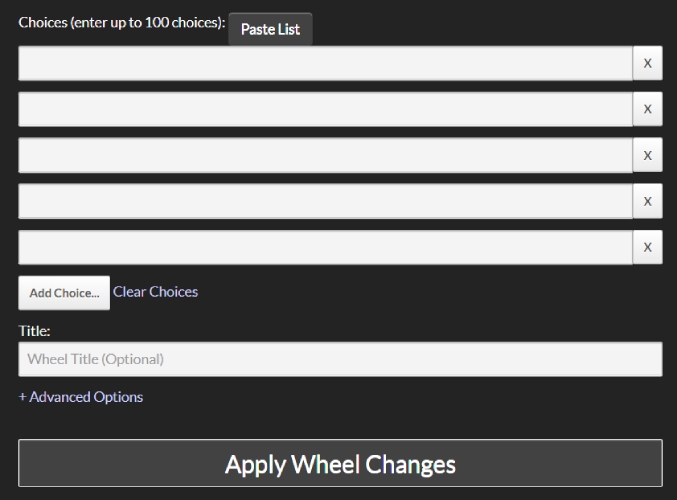Select the second choice text box
Screen dimensions: 677x500
pos(325,109)
